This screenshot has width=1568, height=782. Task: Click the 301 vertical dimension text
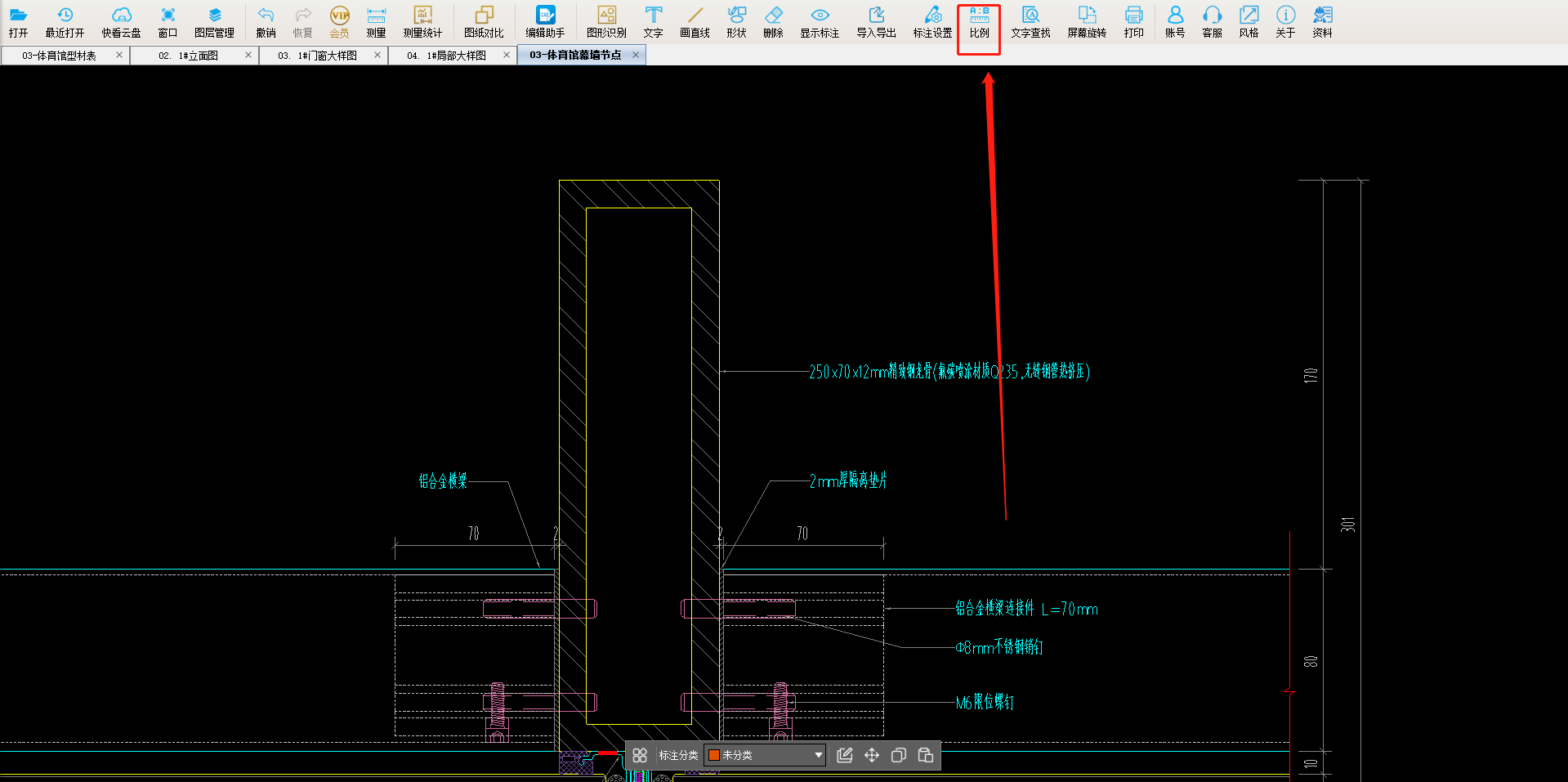tap(1348, 525)
